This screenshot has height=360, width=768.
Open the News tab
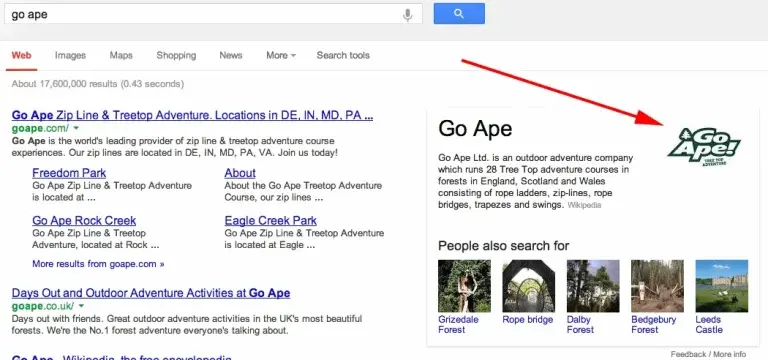pyautogui.click(x=231, y=55)
